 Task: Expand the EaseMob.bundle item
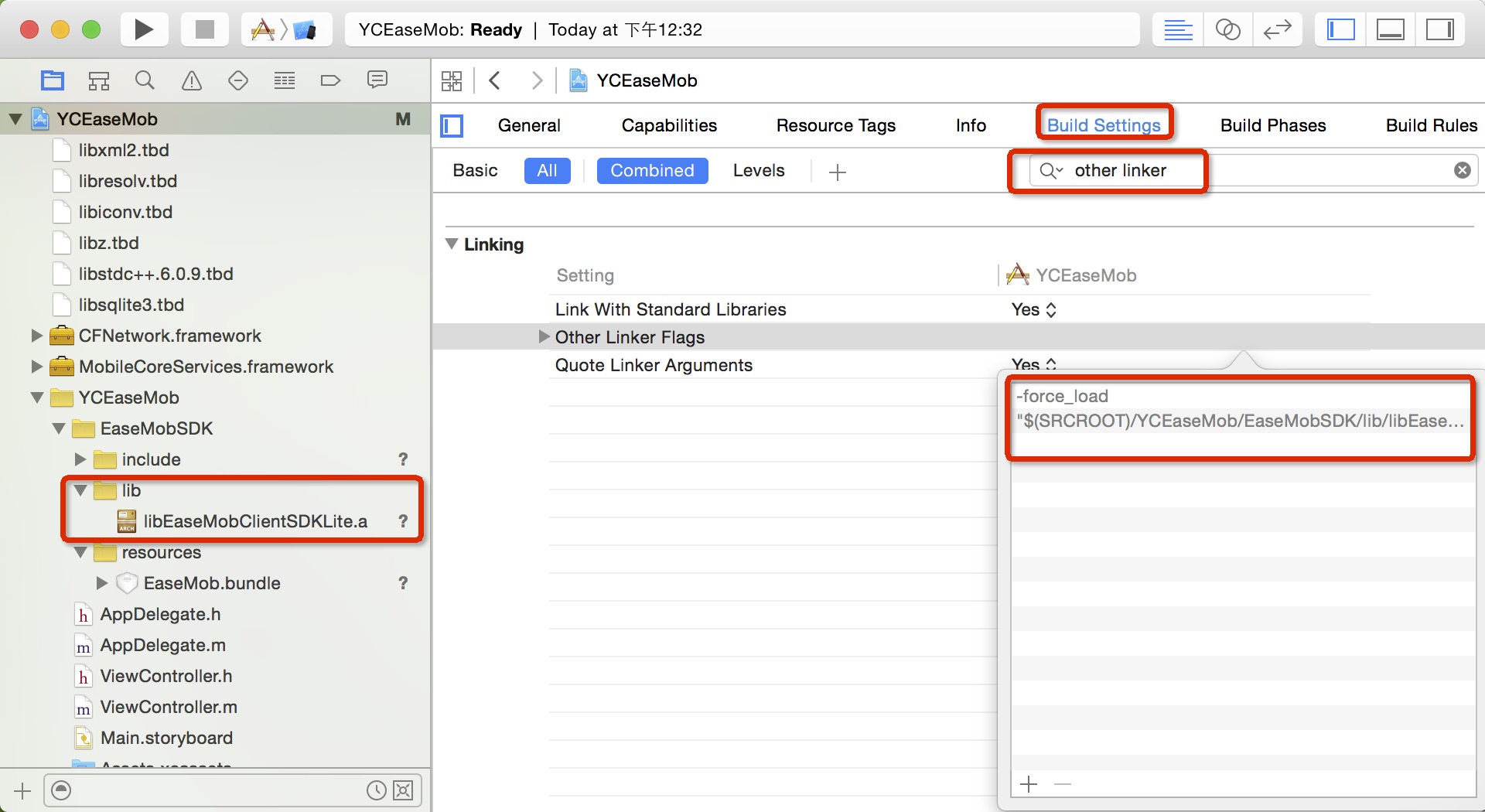101,583
